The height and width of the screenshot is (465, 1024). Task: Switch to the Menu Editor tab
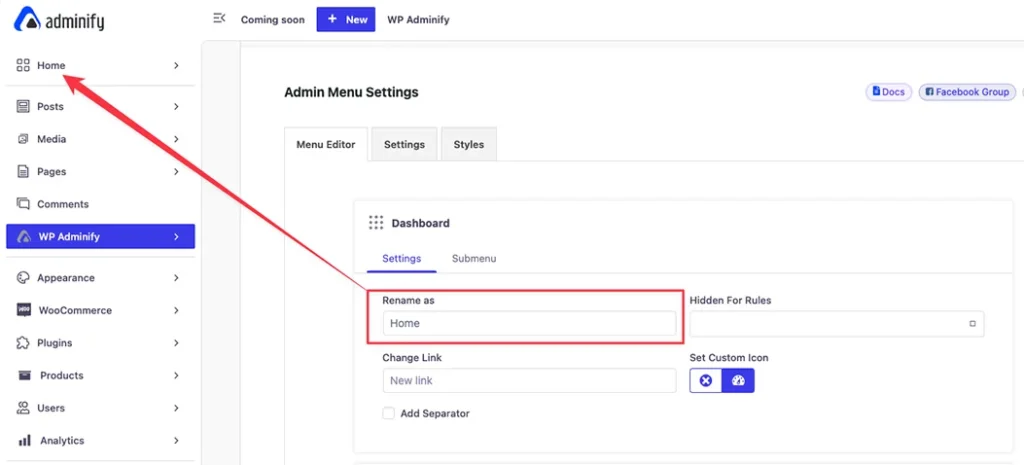[x=326, y=144]
